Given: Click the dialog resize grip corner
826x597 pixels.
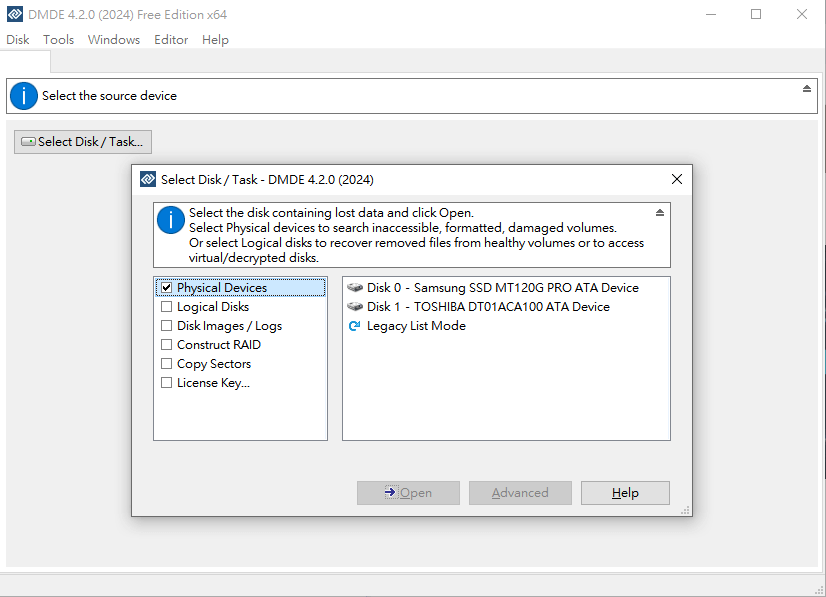Looking at the screenshot, I should (x=685, y=510).
